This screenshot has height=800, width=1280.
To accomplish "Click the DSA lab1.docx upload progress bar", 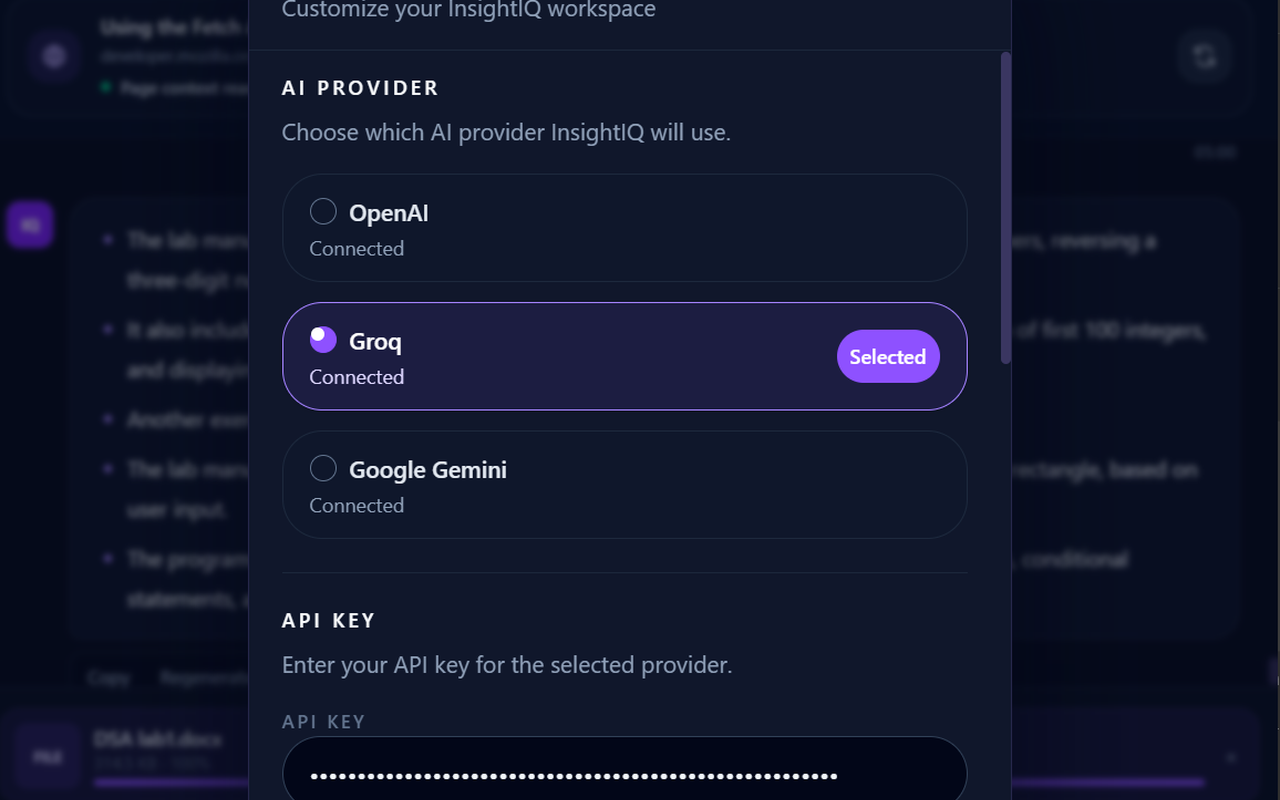I will [650, 783].
